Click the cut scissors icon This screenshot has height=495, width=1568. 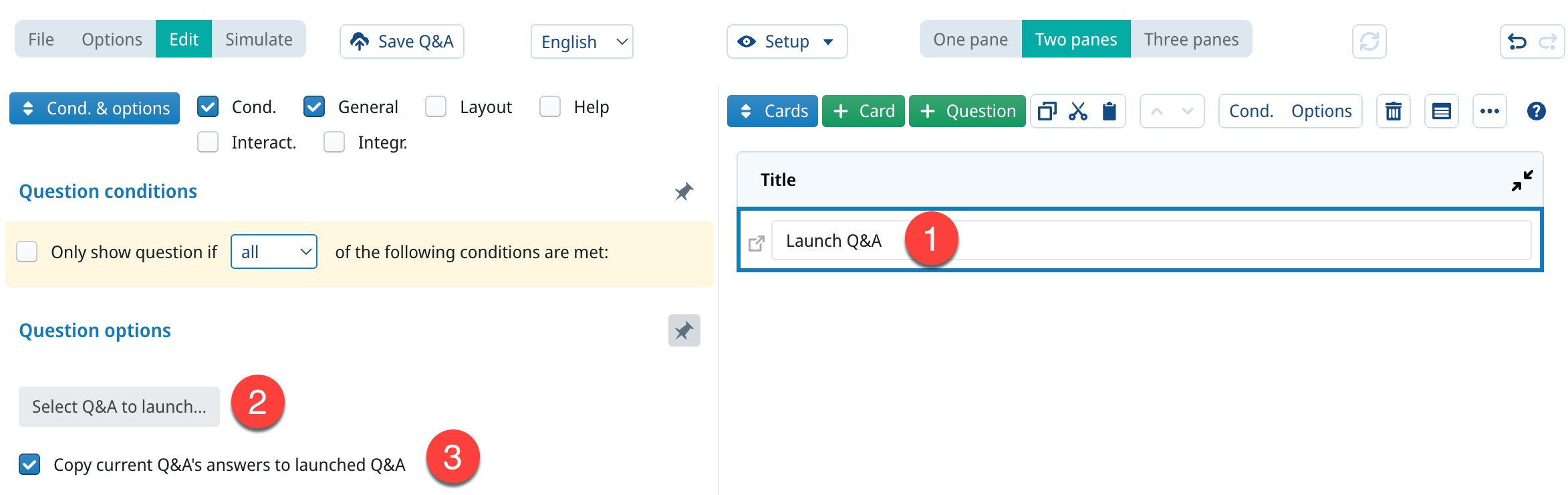click(1077, 111)
